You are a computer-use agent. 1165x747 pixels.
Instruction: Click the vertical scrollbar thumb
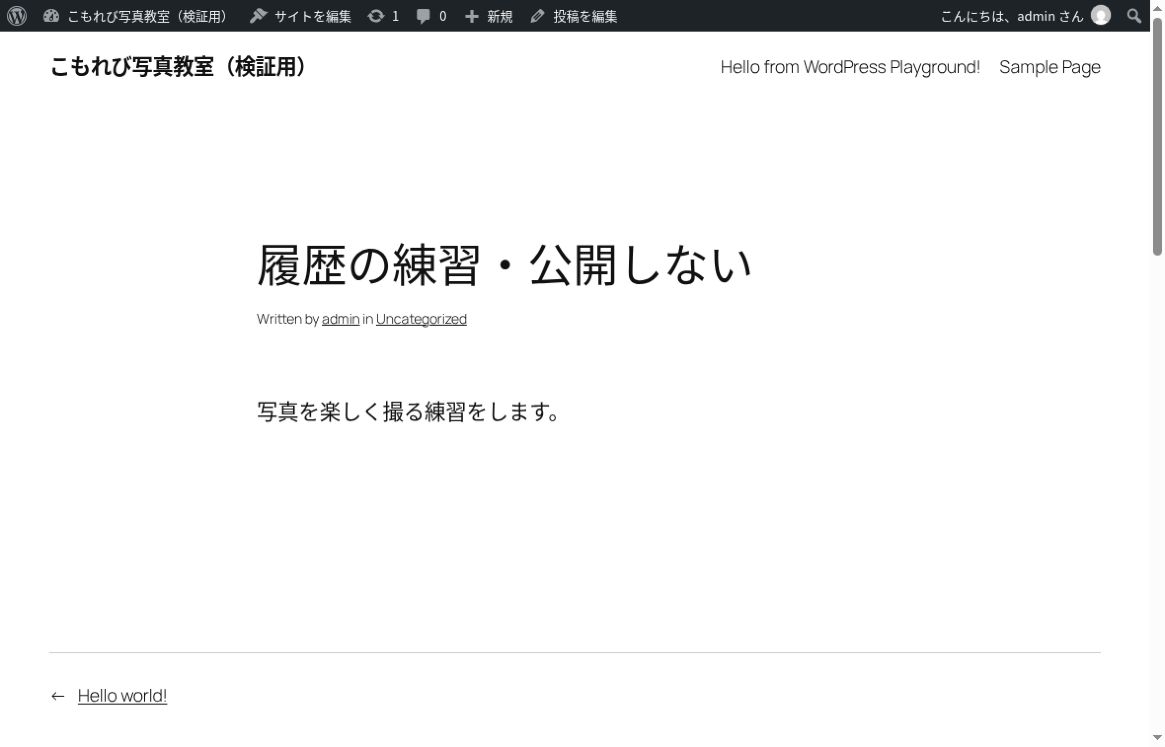coord(1158,137)
